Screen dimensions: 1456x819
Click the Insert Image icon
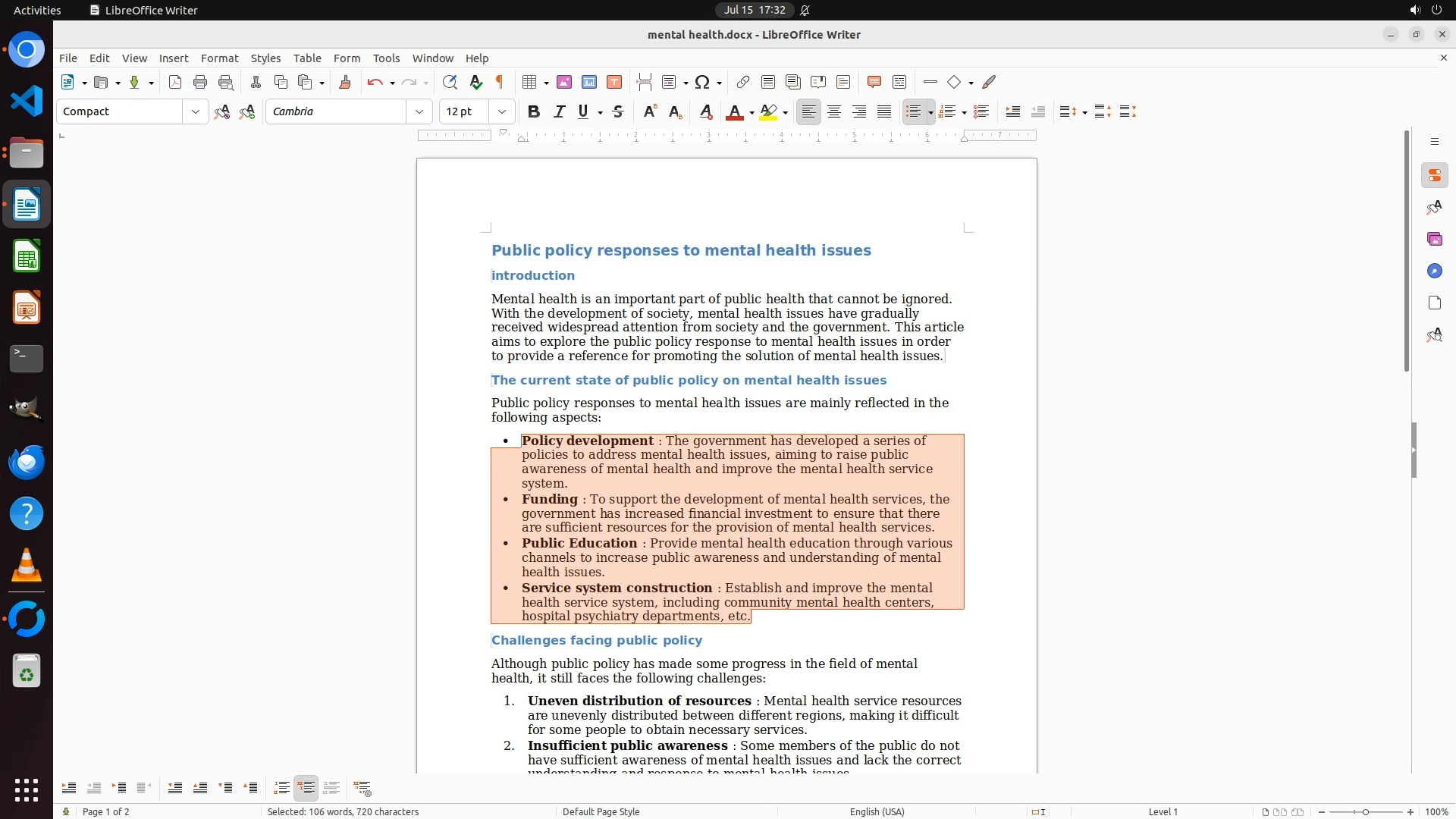564,83
